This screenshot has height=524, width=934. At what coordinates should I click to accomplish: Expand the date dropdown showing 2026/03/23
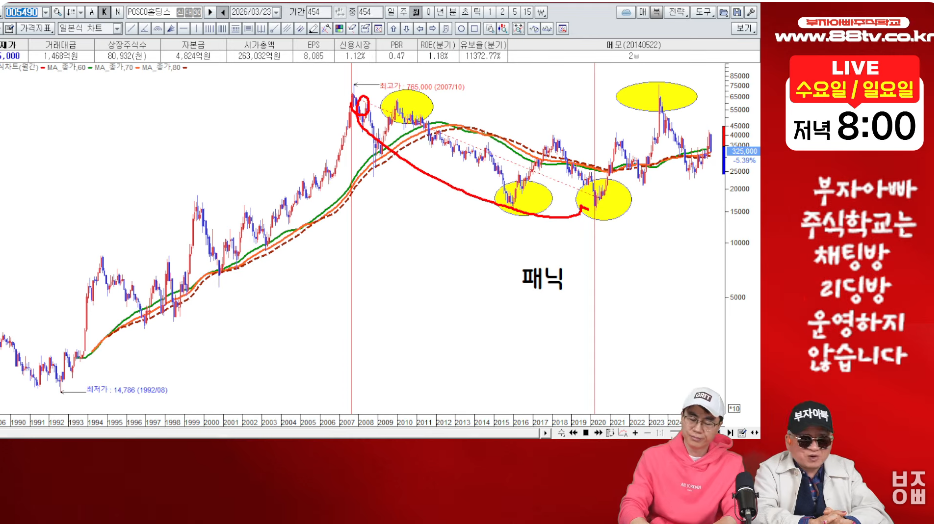click(277, 12)
